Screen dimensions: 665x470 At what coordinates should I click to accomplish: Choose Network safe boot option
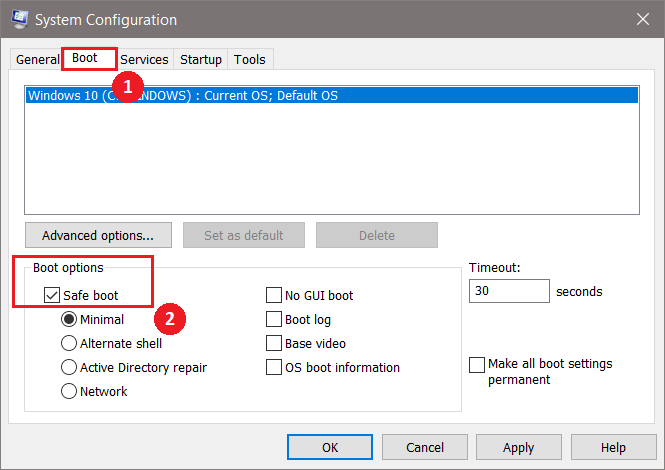coord(69,392)
